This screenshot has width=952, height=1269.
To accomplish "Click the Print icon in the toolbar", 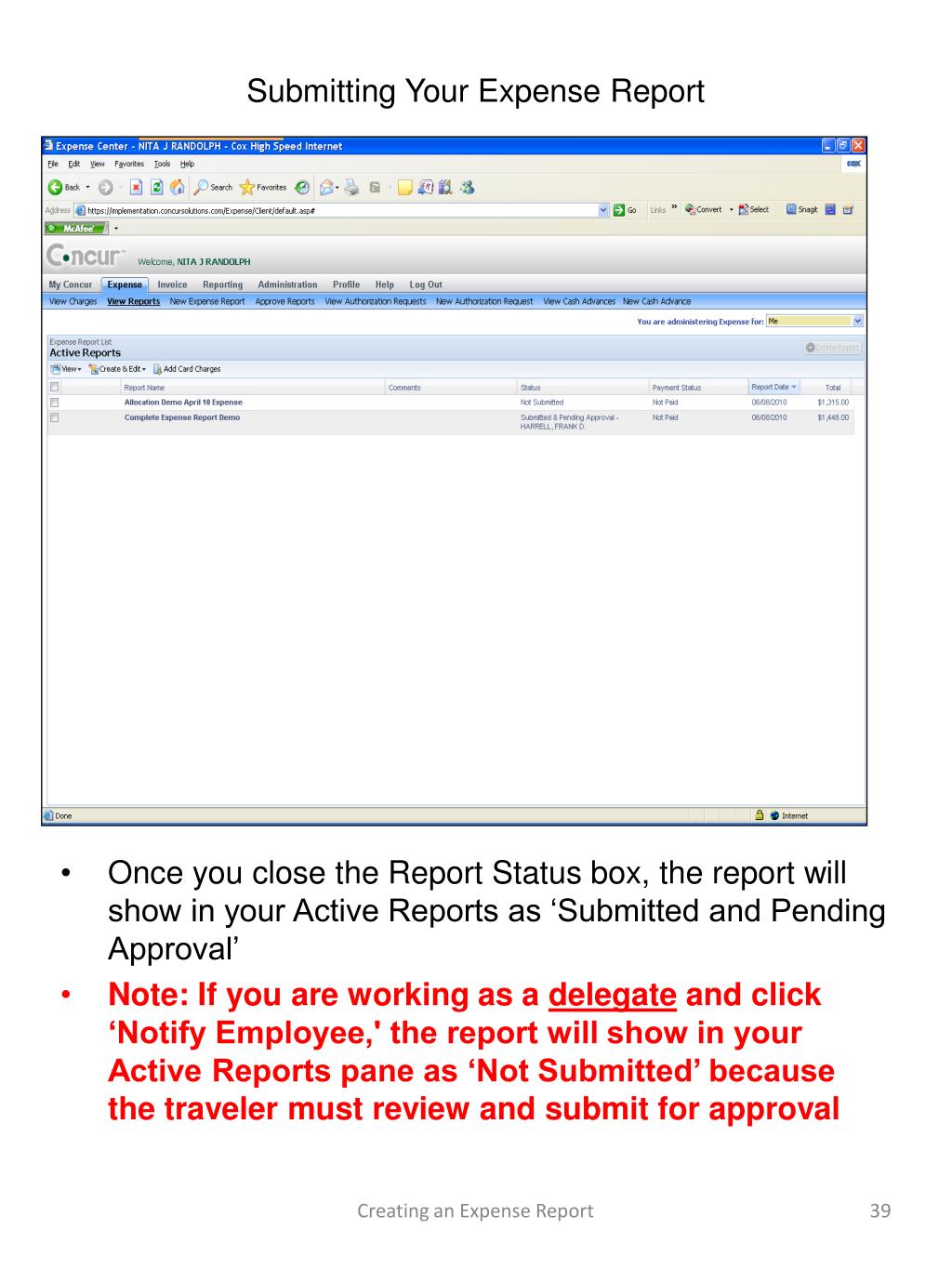I will (x=351, y=187).
